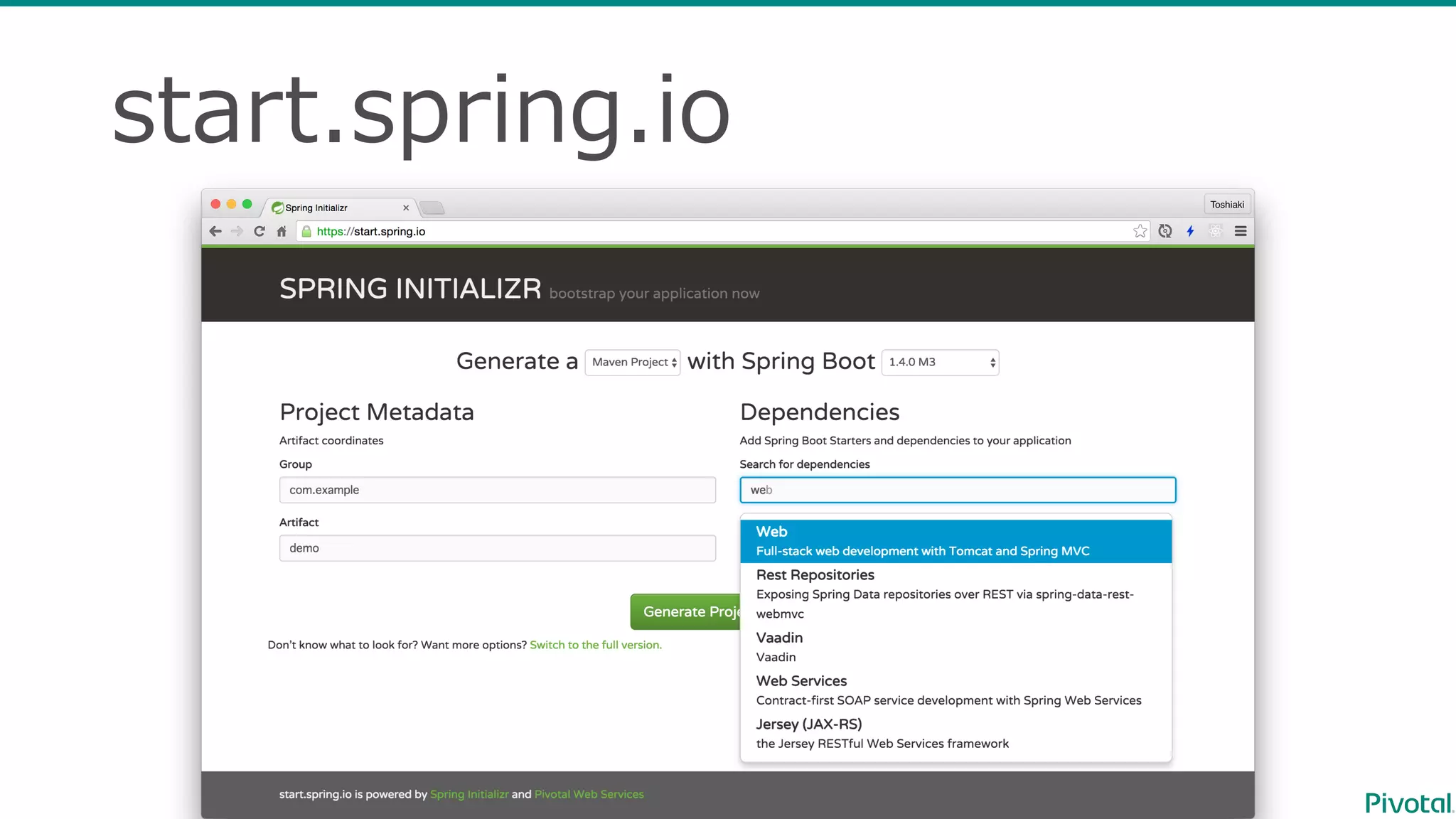Open the Chrome hamburger menu
Screen dimensions: 1456x819
pyautogui.click(x=1241, y=231)
